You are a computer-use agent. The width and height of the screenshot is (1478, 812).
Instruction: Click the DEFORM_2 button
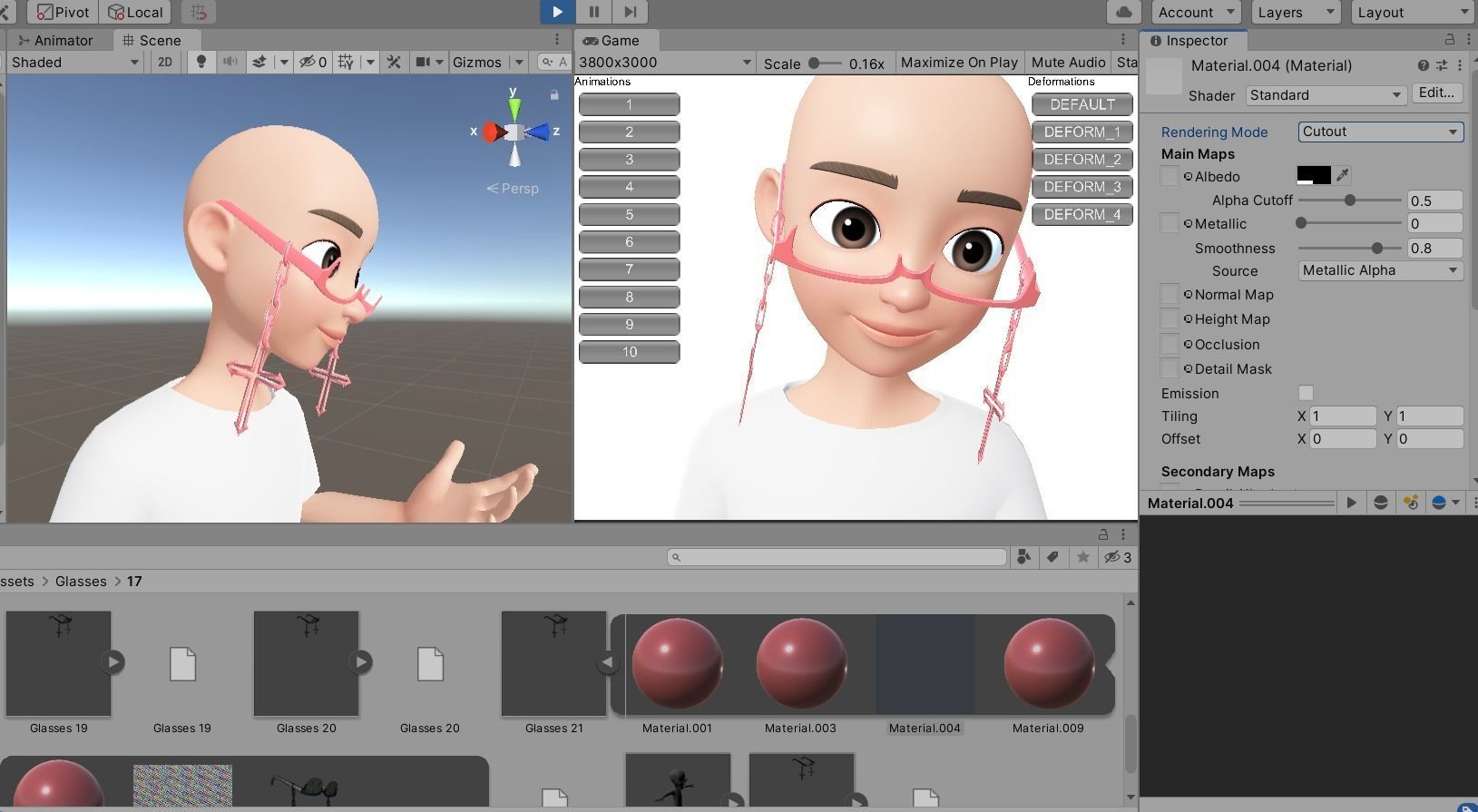click(1082, 160)
